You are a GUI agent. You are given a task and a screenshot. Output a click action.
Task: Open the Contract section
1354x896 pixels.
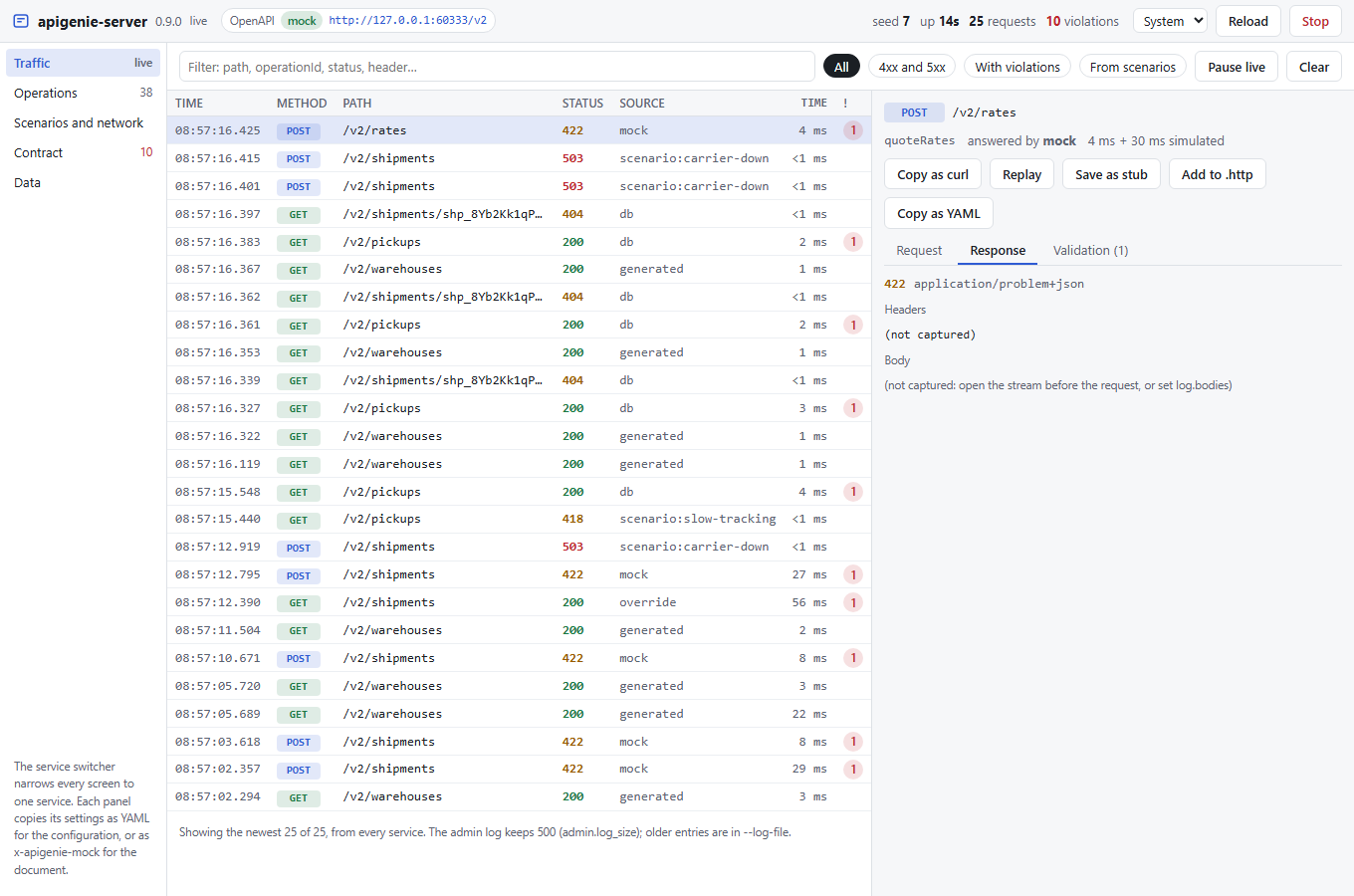(83, 152)
